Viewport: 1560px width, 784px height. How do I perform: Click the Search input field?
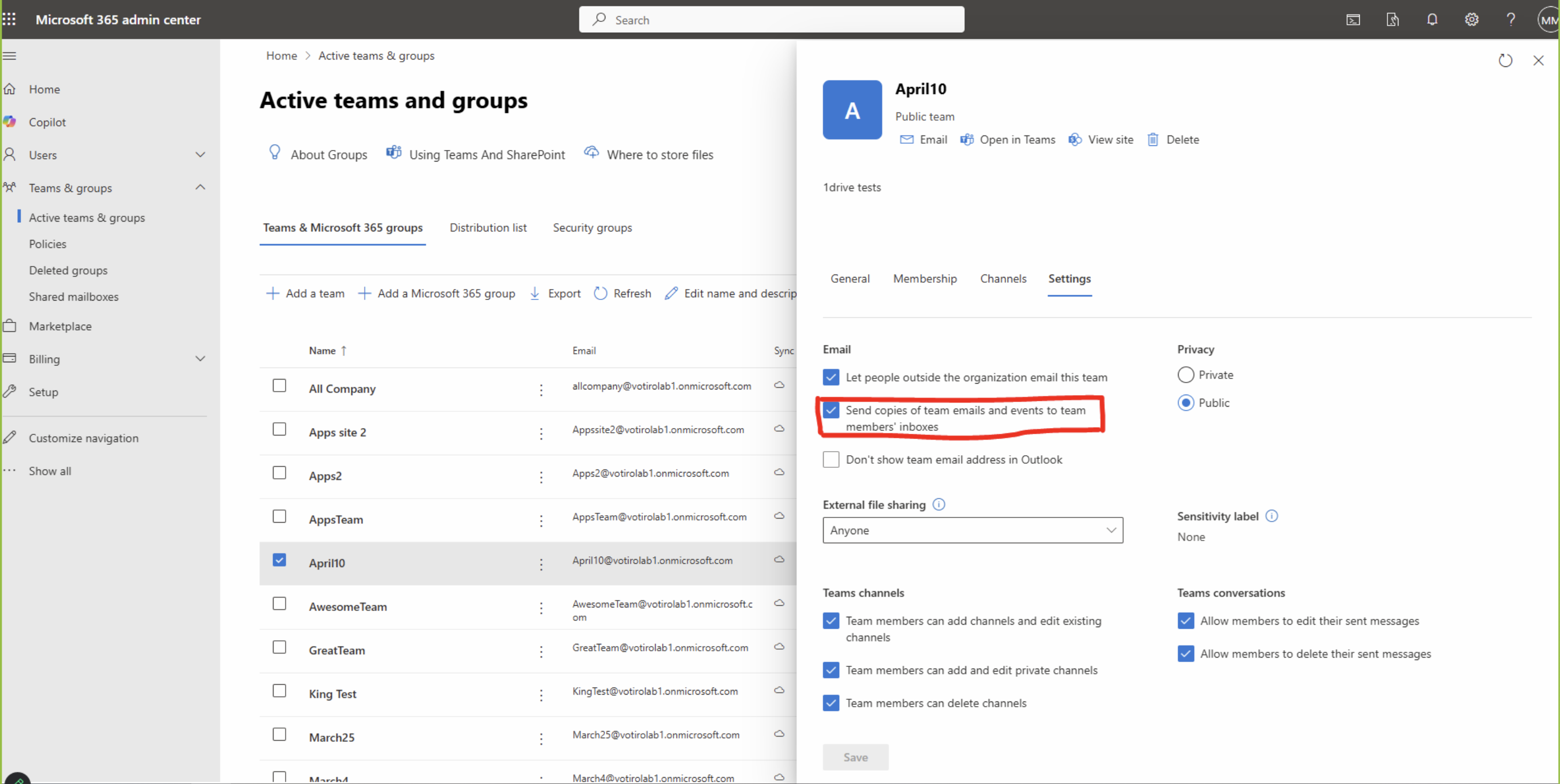pos(771,20)
